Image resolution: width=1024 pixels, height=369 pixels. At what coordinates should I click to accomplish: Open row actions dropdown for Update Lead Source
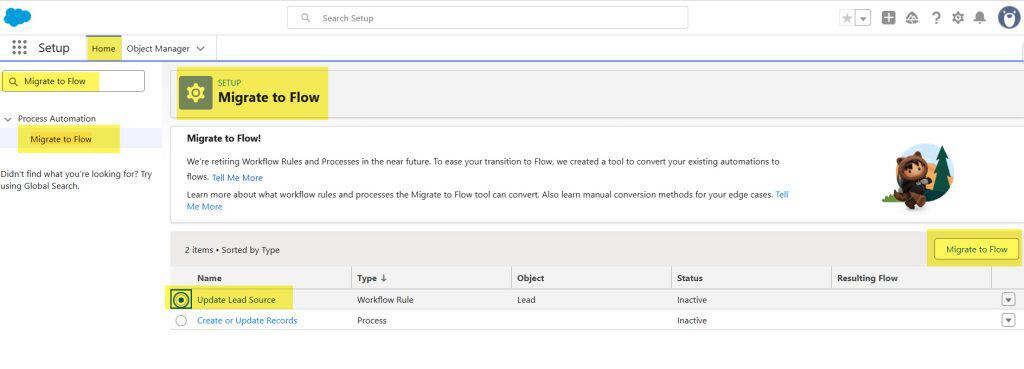[1008, 299]
